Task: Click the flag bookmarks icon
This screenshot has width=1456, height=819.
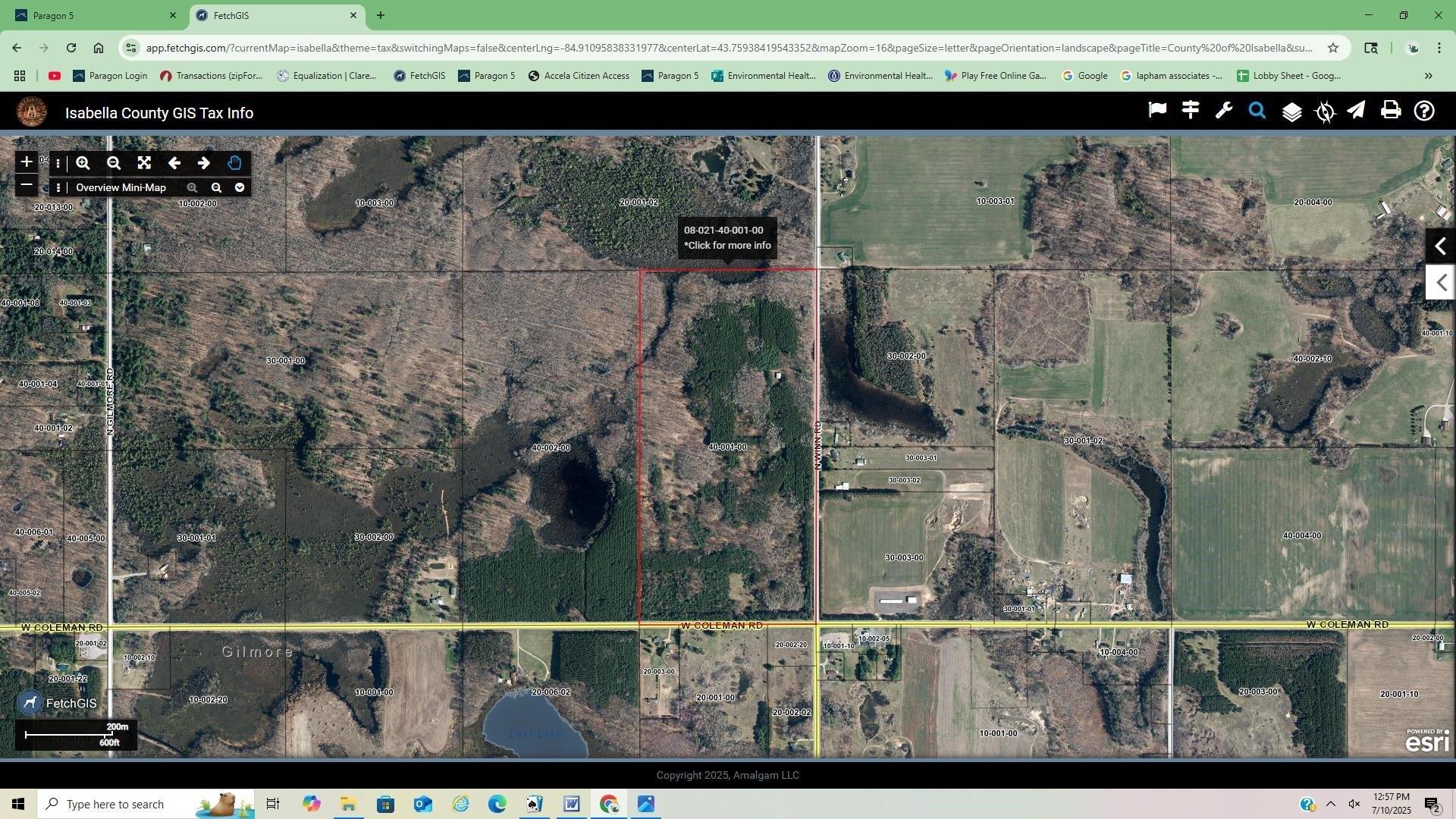Action: coord(1157,111)
